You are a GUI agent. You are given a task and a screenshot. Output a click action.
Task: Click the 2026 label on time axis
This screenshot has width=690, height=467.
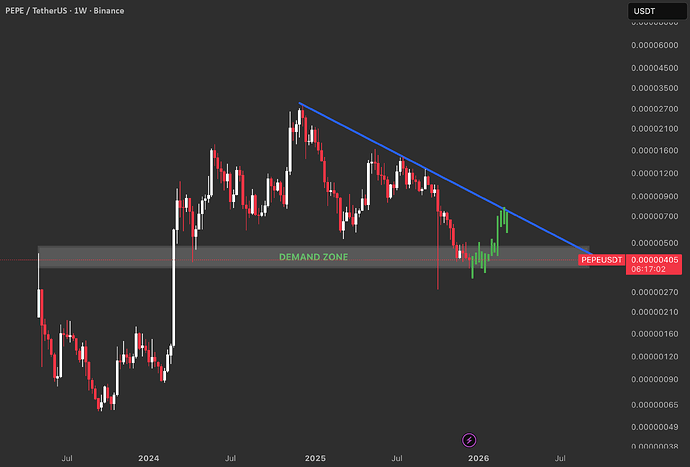coord(478,458)
